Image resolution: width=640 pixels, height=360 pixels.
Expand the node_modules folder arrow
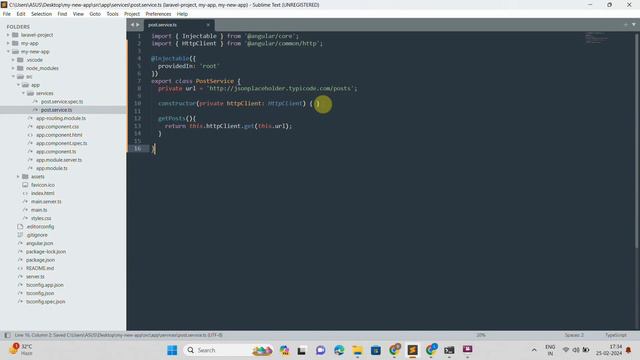click(13, 68)
